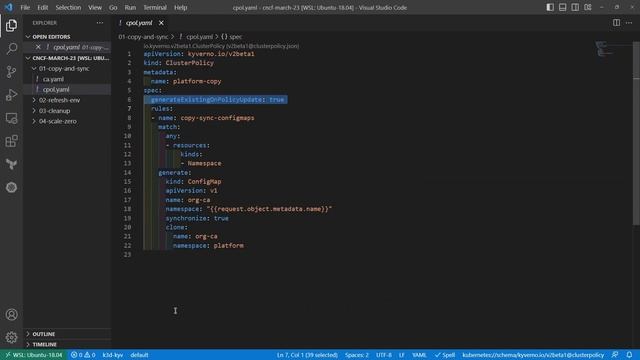Image resolution: width=640 pixels, height=360 pixels.
Task: Click the default namespace status item
Action: (x=139, y=355)
